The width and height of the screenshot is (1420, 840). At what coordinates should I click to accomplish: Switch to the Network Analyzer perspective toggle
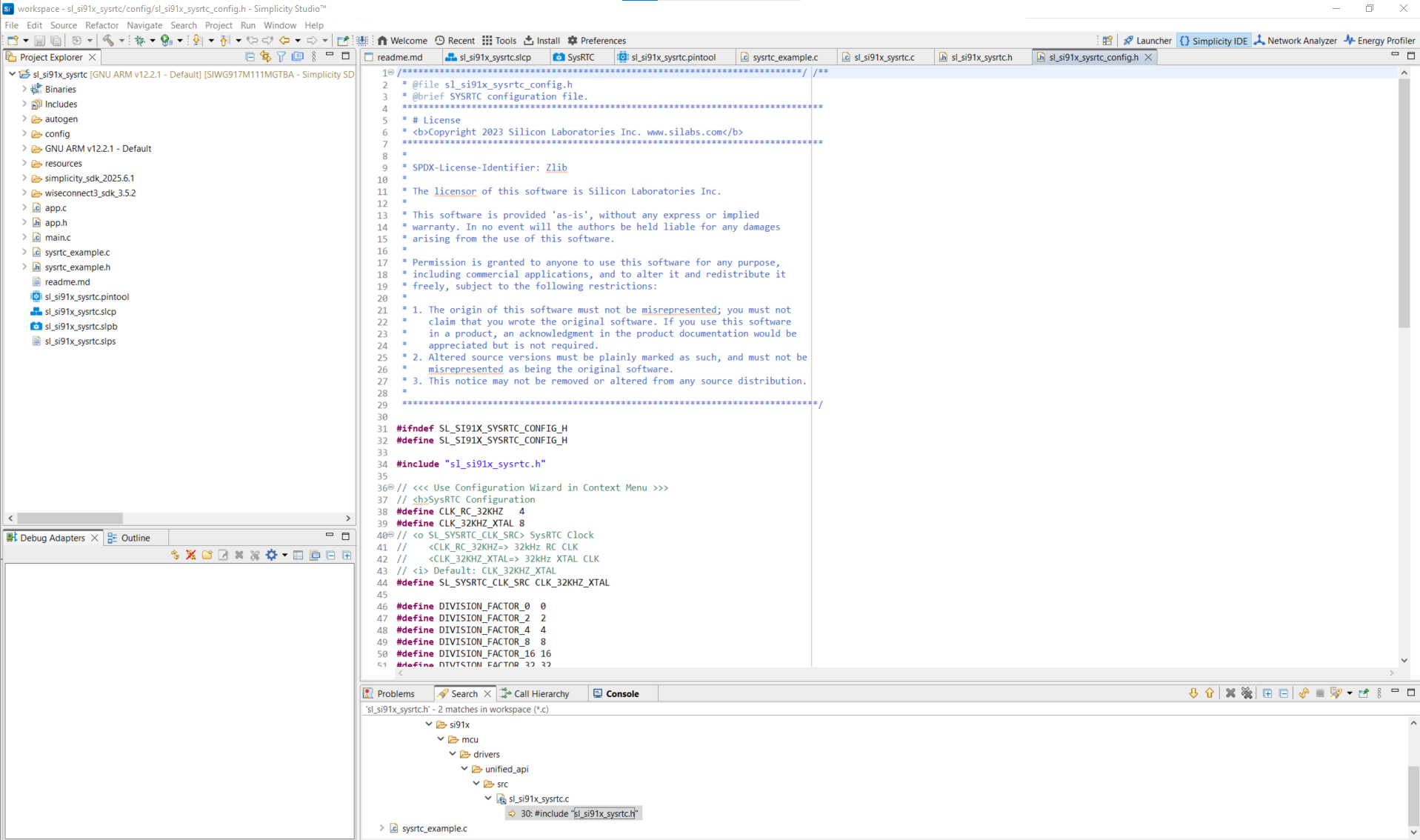pos(1295,40)
